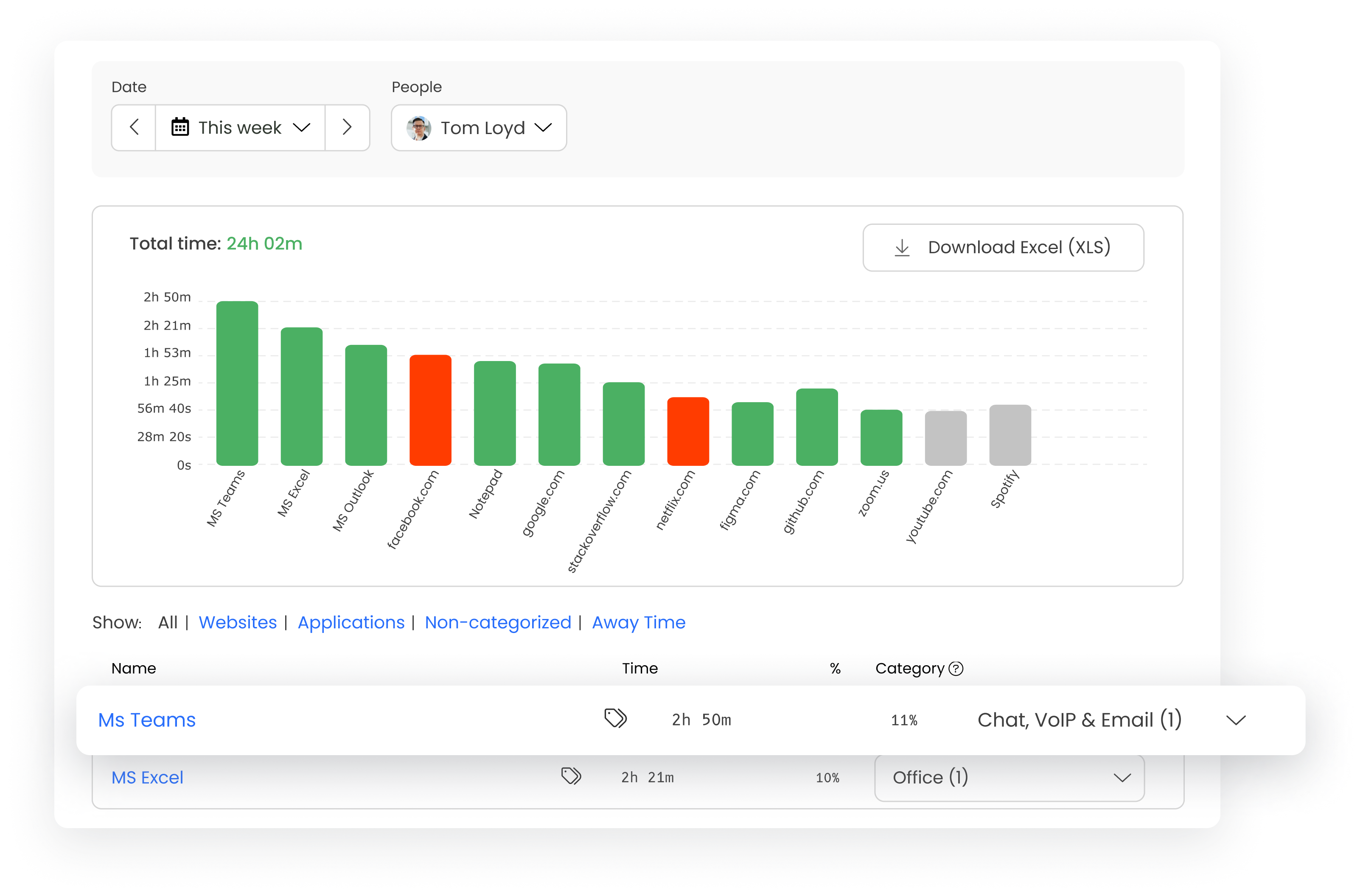Click the stackoverflow.com axis label
Screen dimensions: 1360x896
[x=599, y=521]
